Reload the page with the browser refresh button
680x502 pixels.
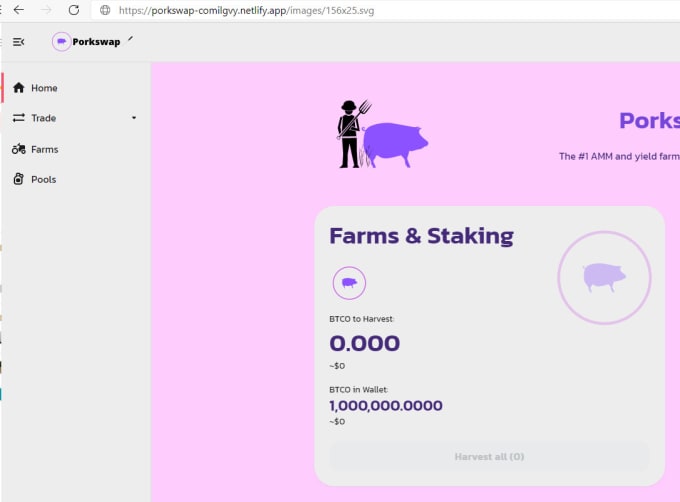pos(74,10)
